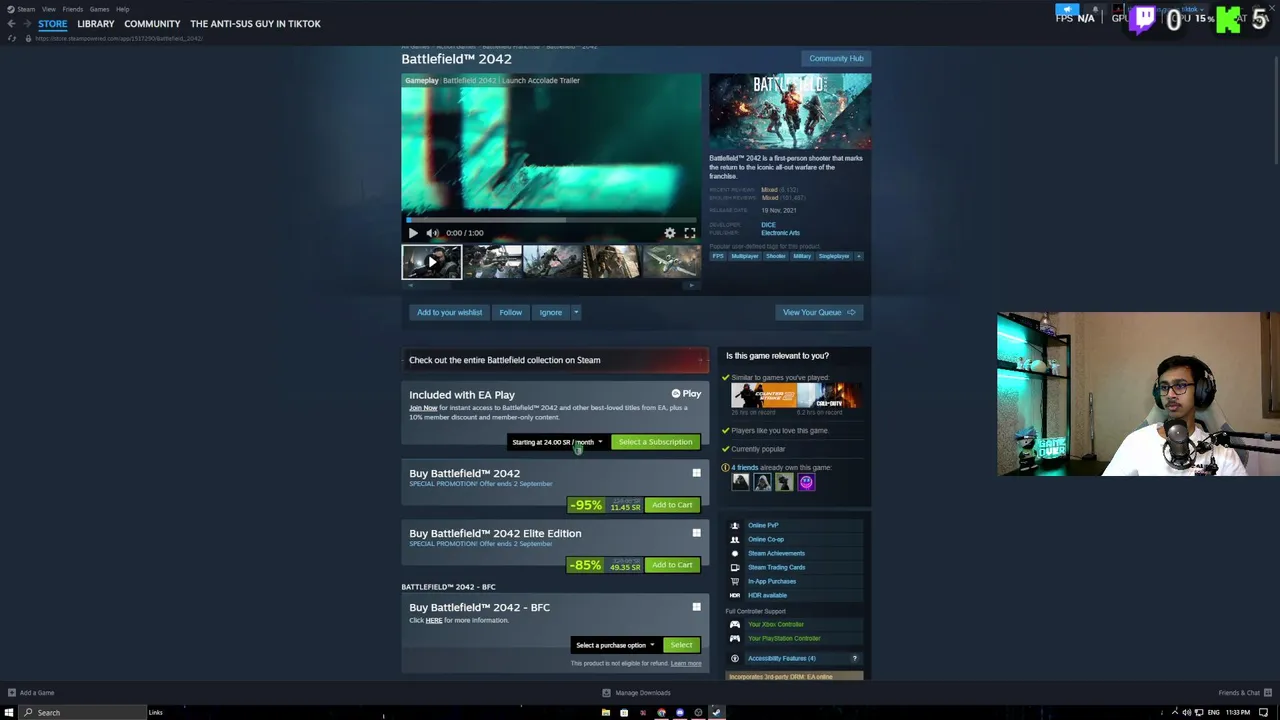Screen dimensions: 1280x720
Task: Open the COMMUNITY tab
Action: 152,24
